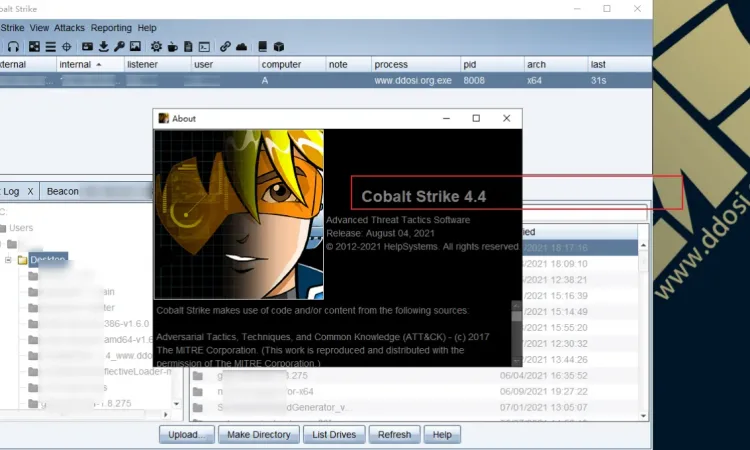The width and height of the screenshot is (750, 450).
Task: Click the List Drives button
Action: point(334,435)
